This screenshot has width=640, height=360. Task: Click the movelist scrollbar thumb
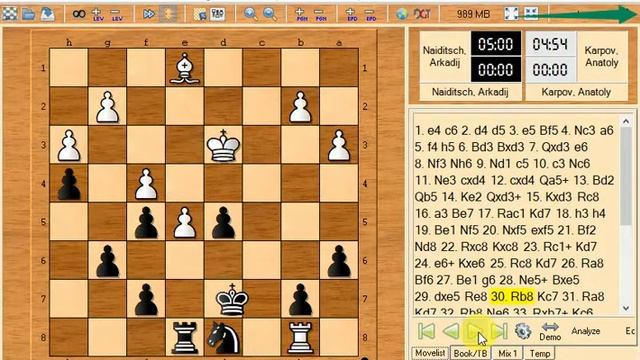pos(626,176)
